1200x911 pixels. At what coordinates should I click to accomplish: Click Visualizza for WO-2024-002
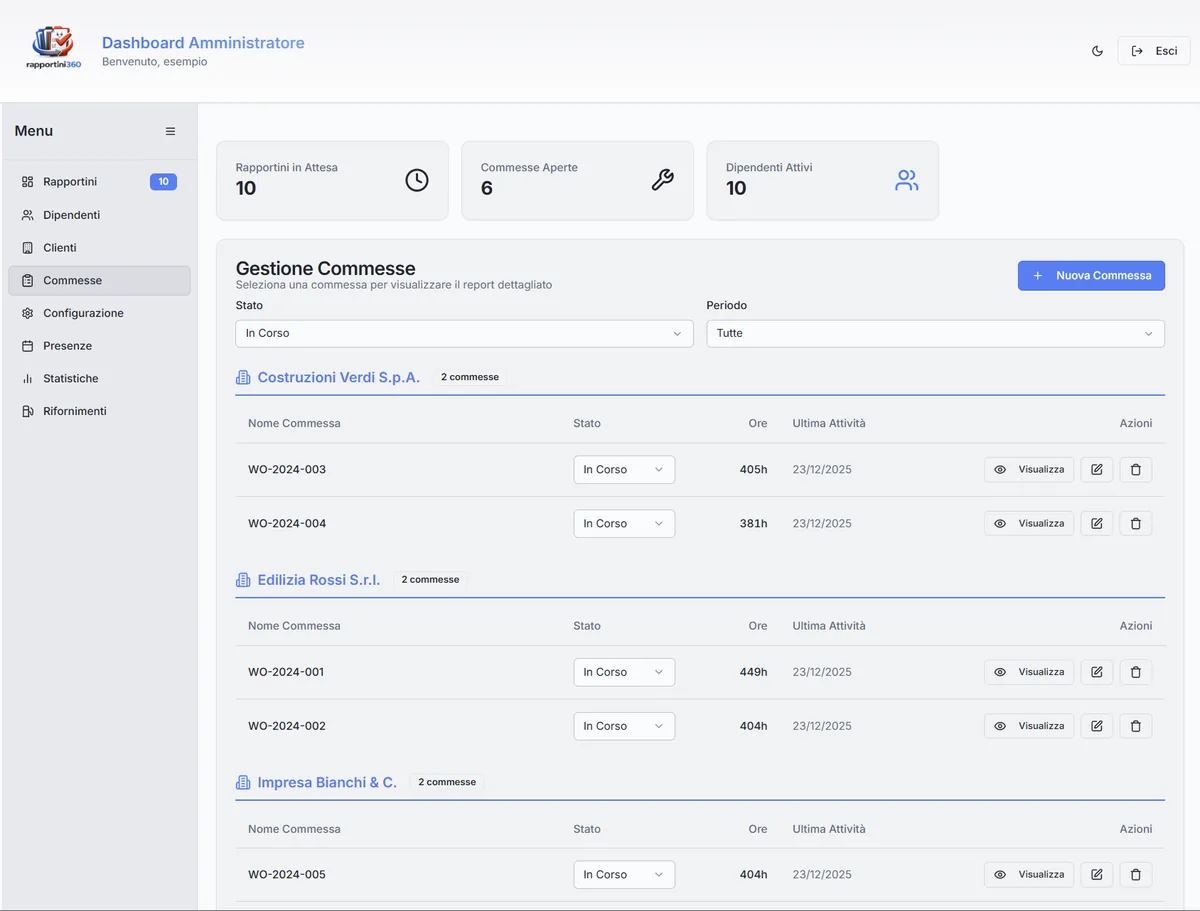coord(1029,726)
